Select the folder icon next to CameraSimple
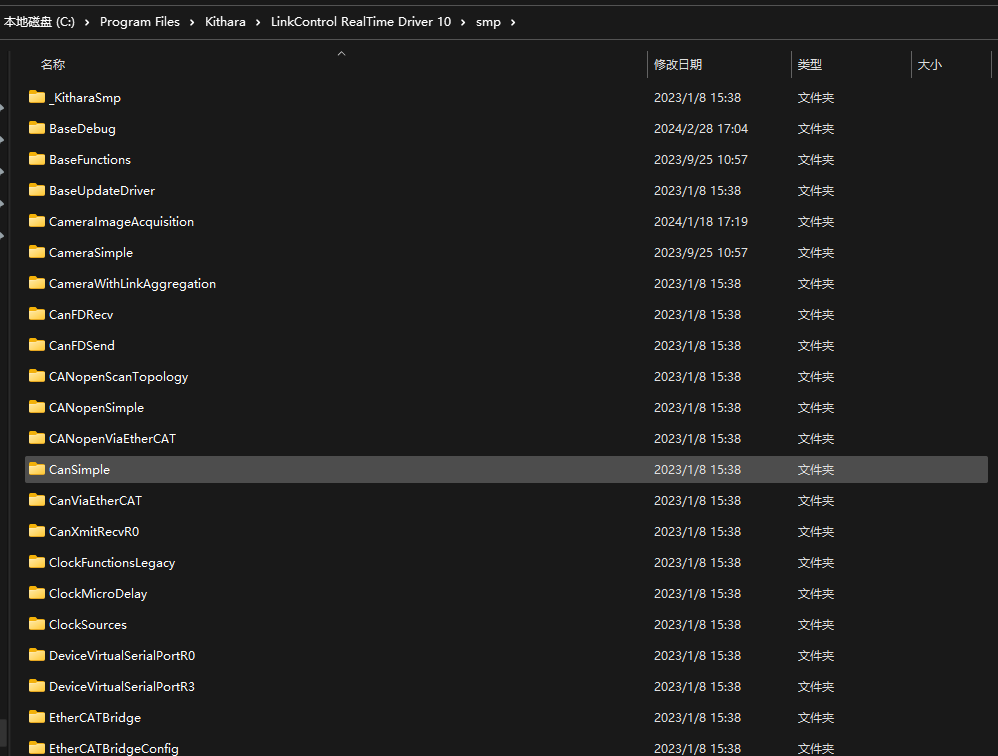This screenshot has width=998, height=756. [x=37, y=252]
